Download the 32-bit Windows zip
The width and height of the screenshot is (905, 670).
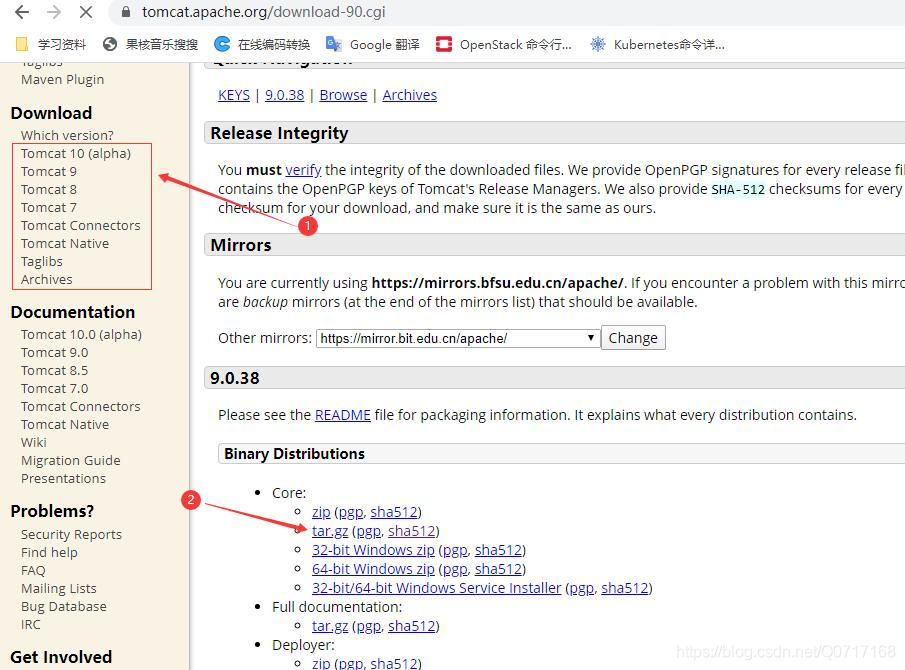(373, 551)
